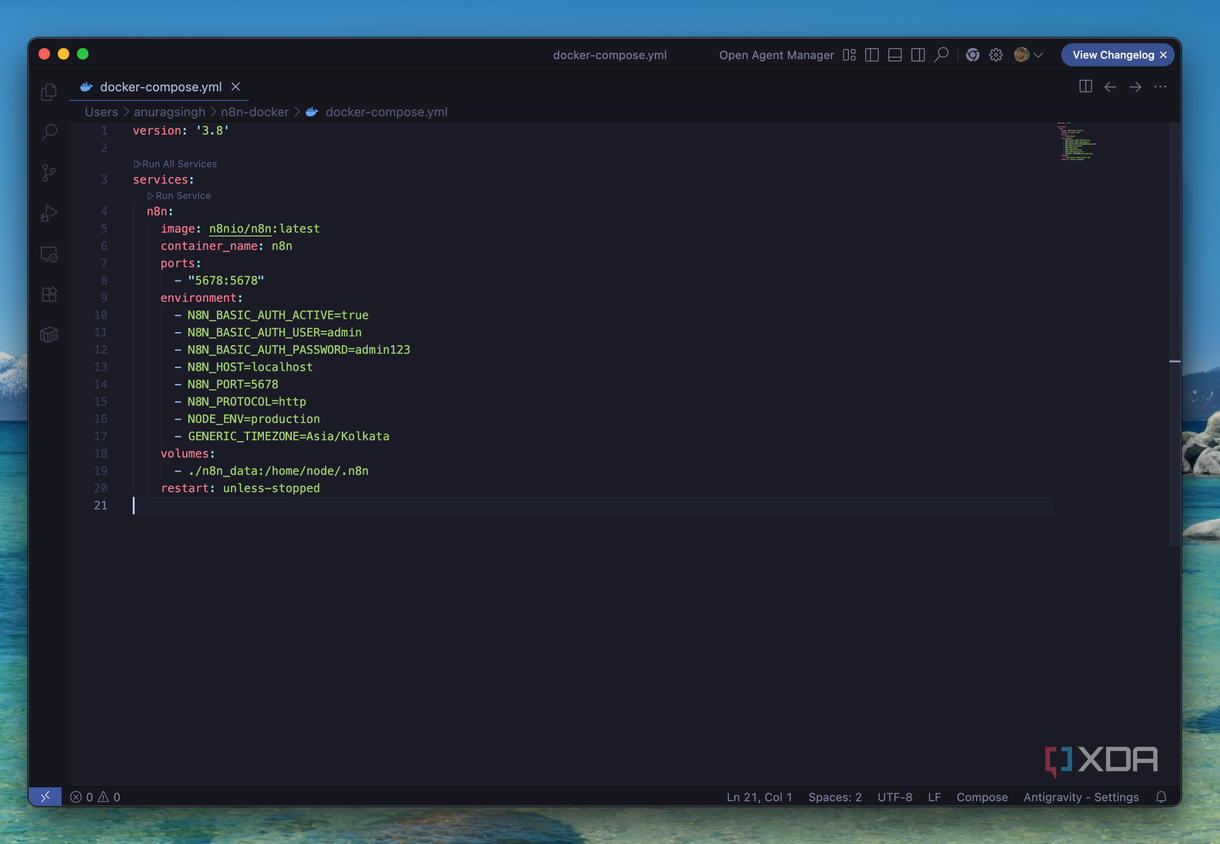
Task: Click the vertical scrollbar in the editor
Action: click(1175, 334)
